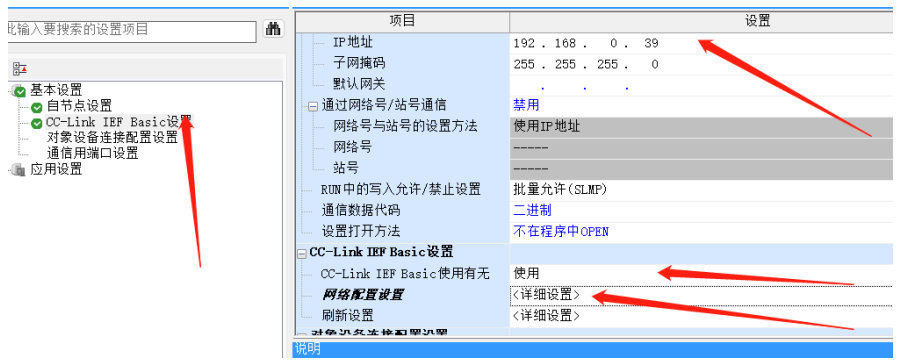The image size is (907, 364).
Task: Collapse 通过网络号/站号通信 group
Action: pyautogui.click(x=313, y=106)
